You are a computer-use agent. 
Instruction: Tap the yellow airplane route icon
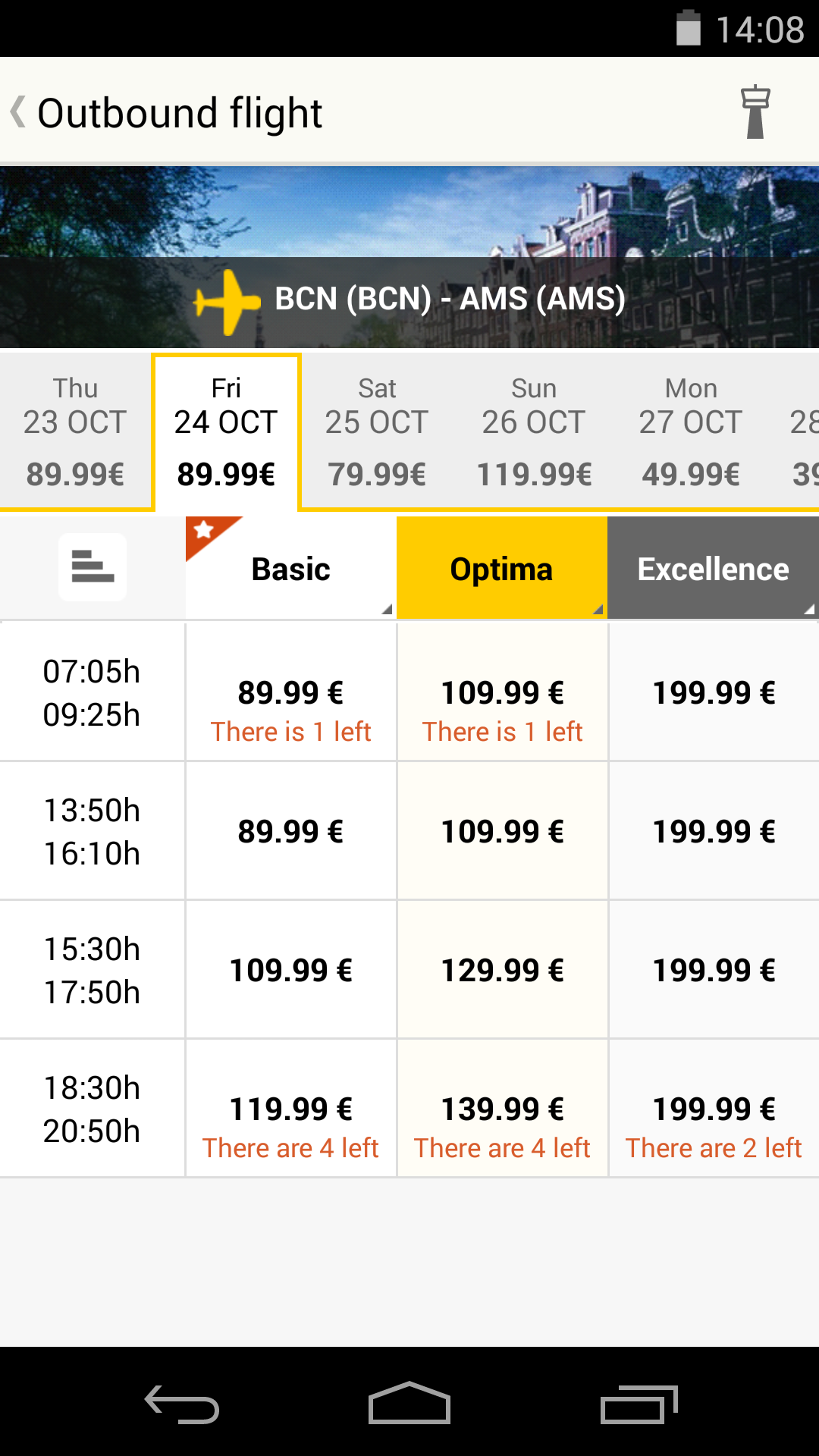pyautogui.click(x=226, y=302)
